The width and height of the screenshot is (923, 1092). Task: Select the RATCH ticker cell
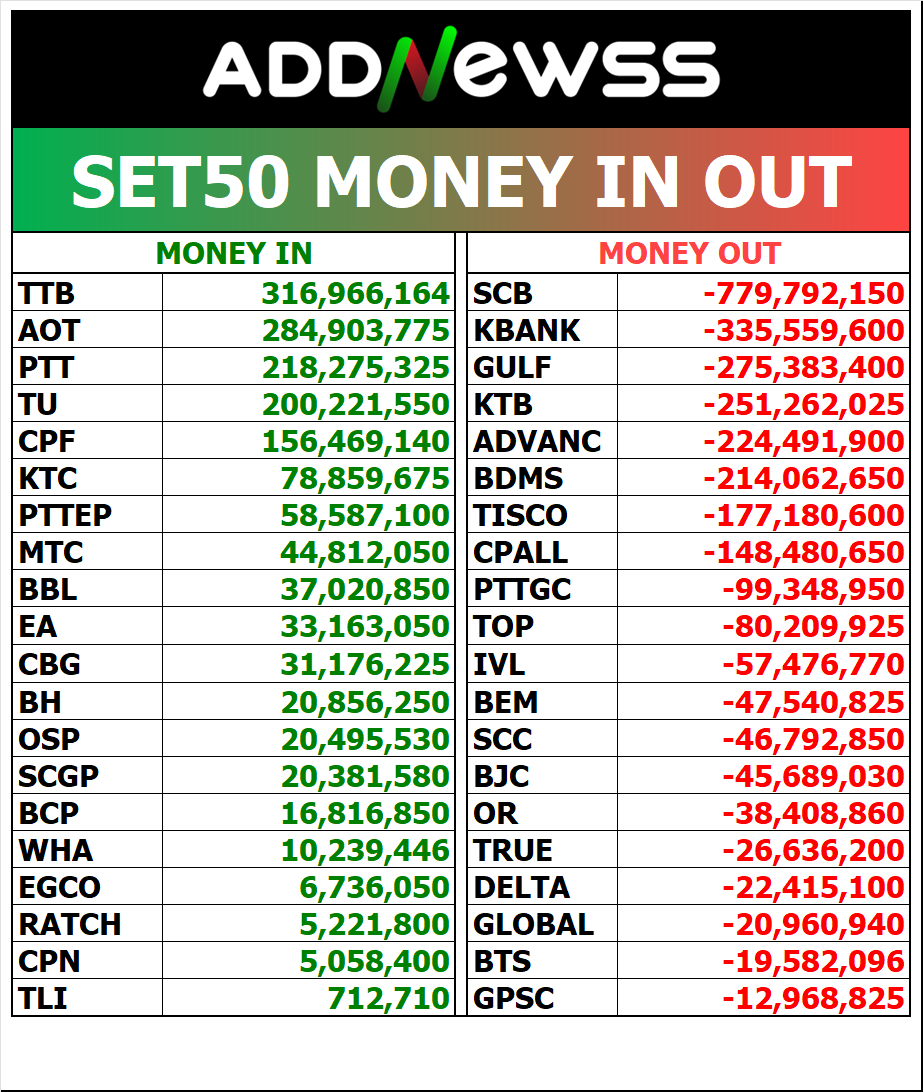69,924
